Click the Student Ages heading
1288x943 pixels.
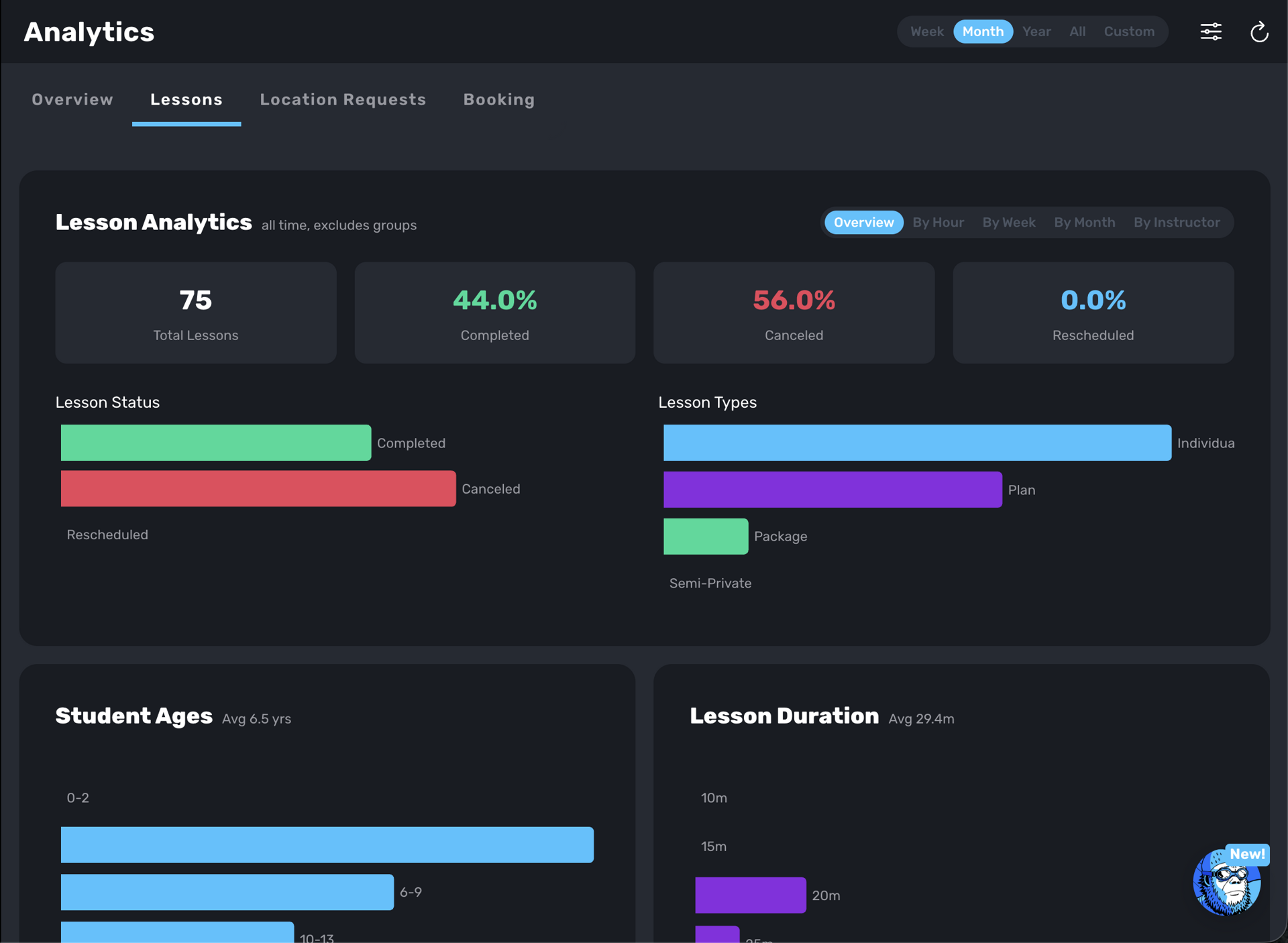point(134,716)
